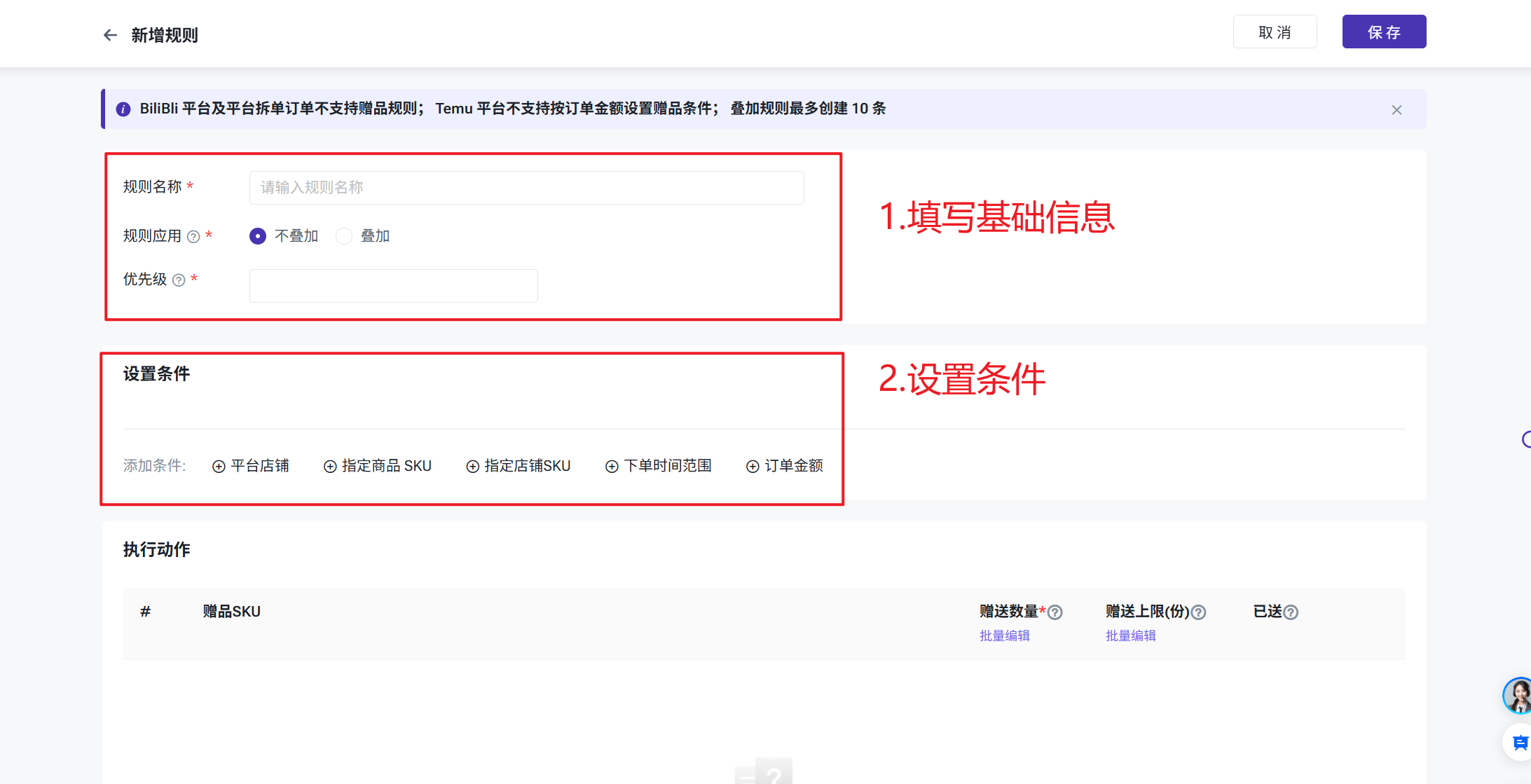Click the info icon in the notice banner
The height and width of the screenshot is (784, 1531).
(x=123, y=109)
